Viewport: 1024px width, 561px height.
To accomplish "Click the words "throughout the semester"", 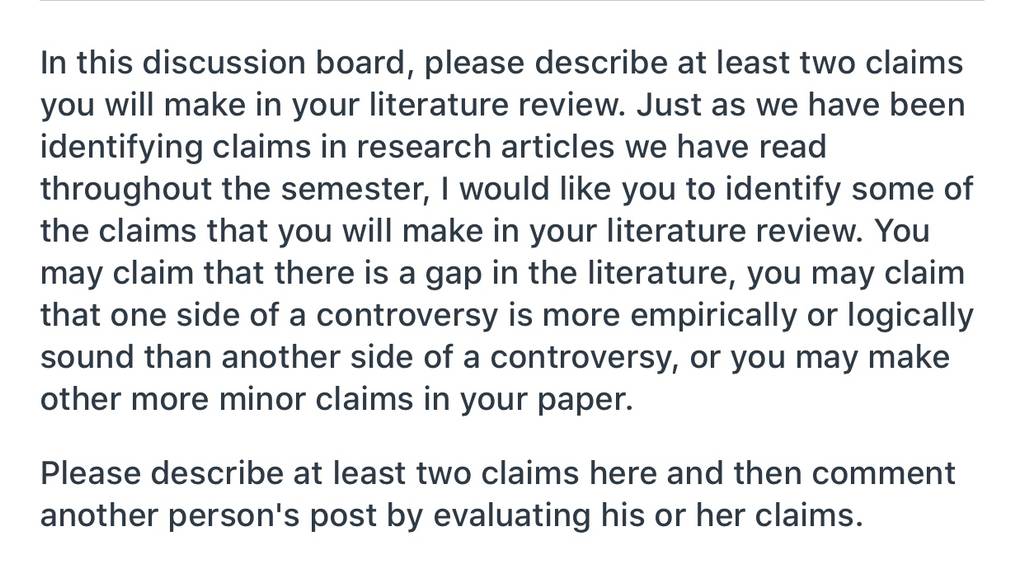I will (x=233, y=189).
